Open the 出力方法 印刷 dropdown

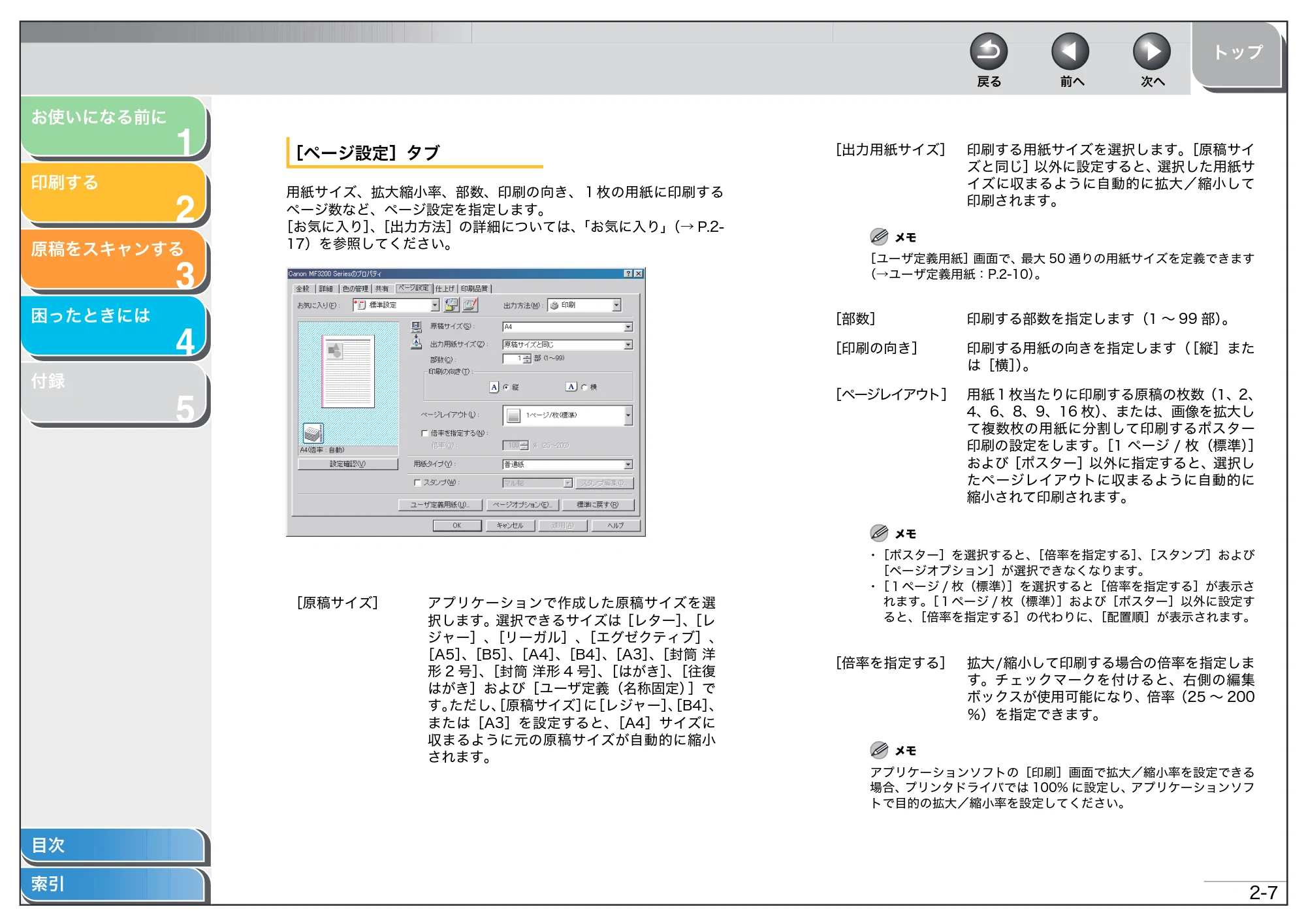[x=584, y=306]
